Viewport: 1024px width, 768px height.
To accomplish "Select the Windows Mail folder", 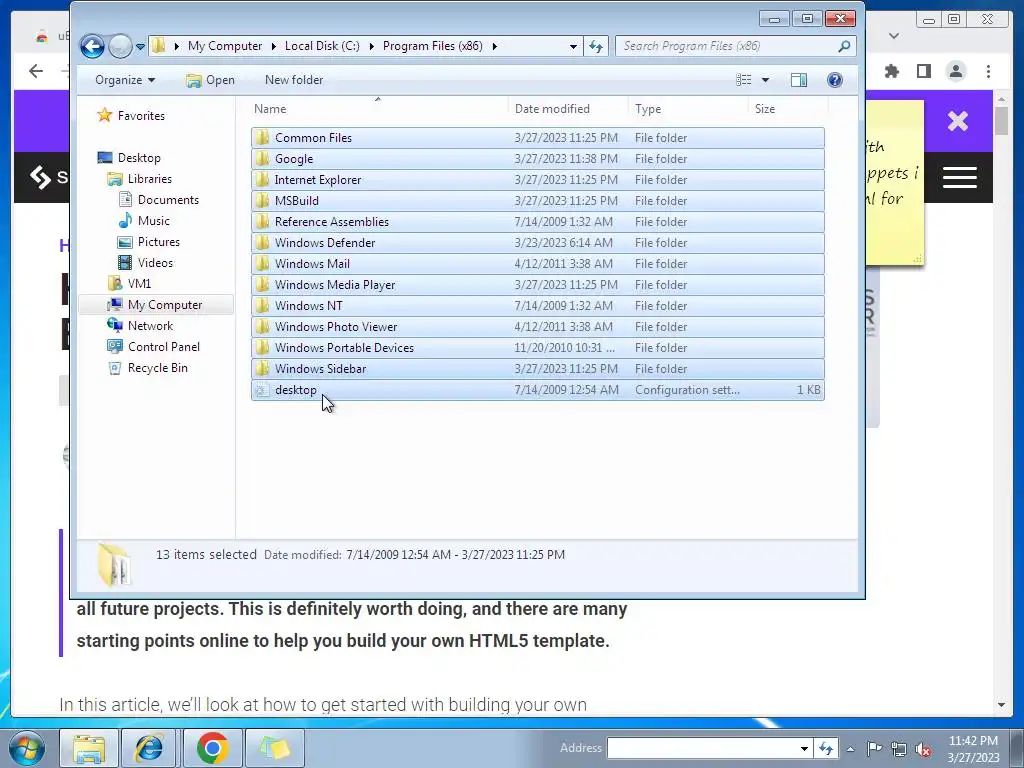I will point(537,264).
